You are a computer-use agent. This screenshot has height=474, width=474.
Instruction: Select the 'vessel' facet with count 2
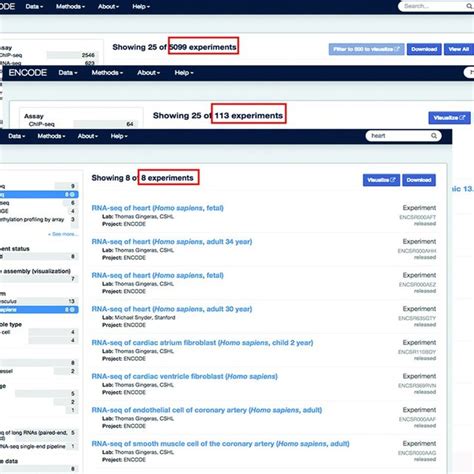coord(39,371)
